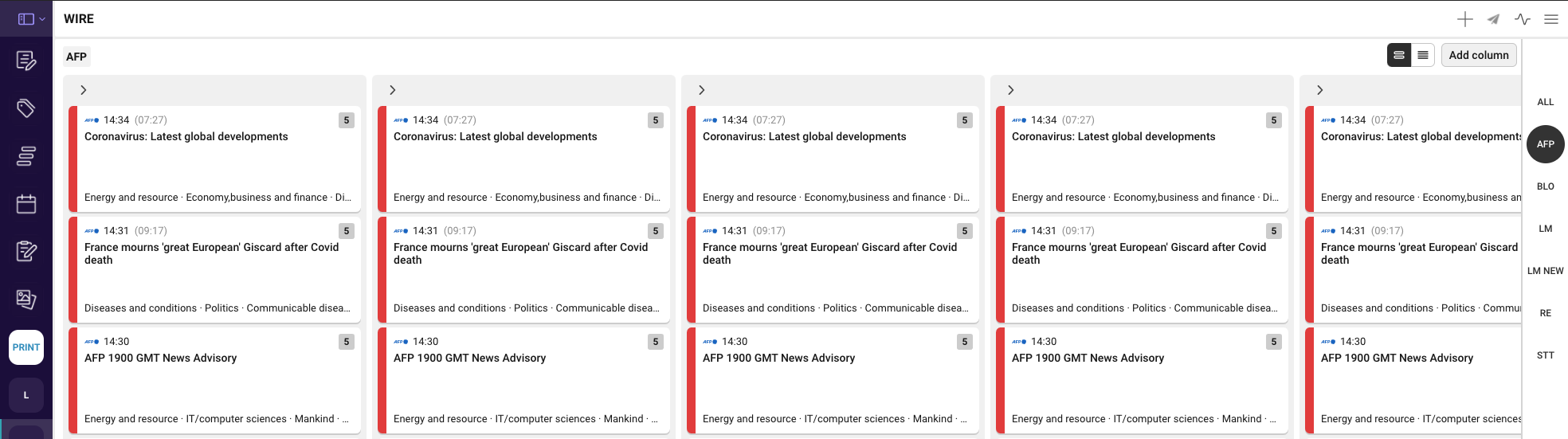This screenshot has width=1568, height=439.
Task: Expand the third column's chevron
Action: click(702, 90)
